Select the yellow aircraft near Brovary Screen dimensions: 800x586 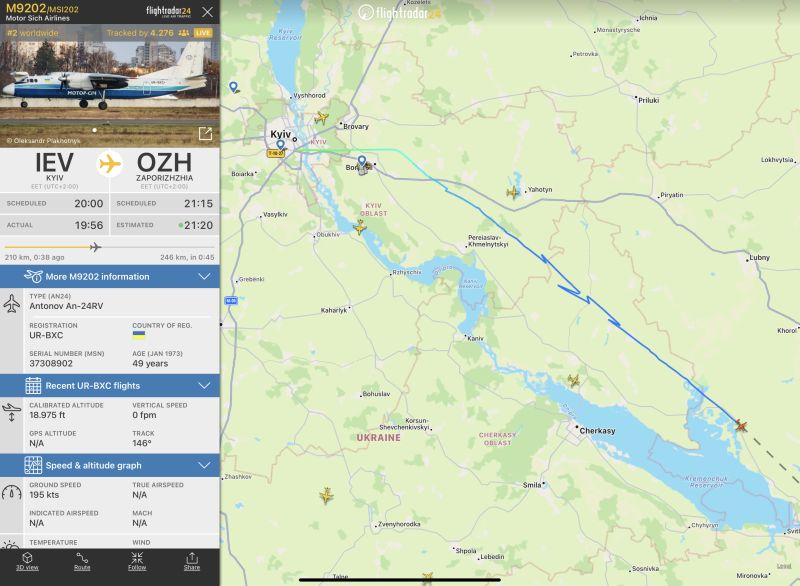321,118
